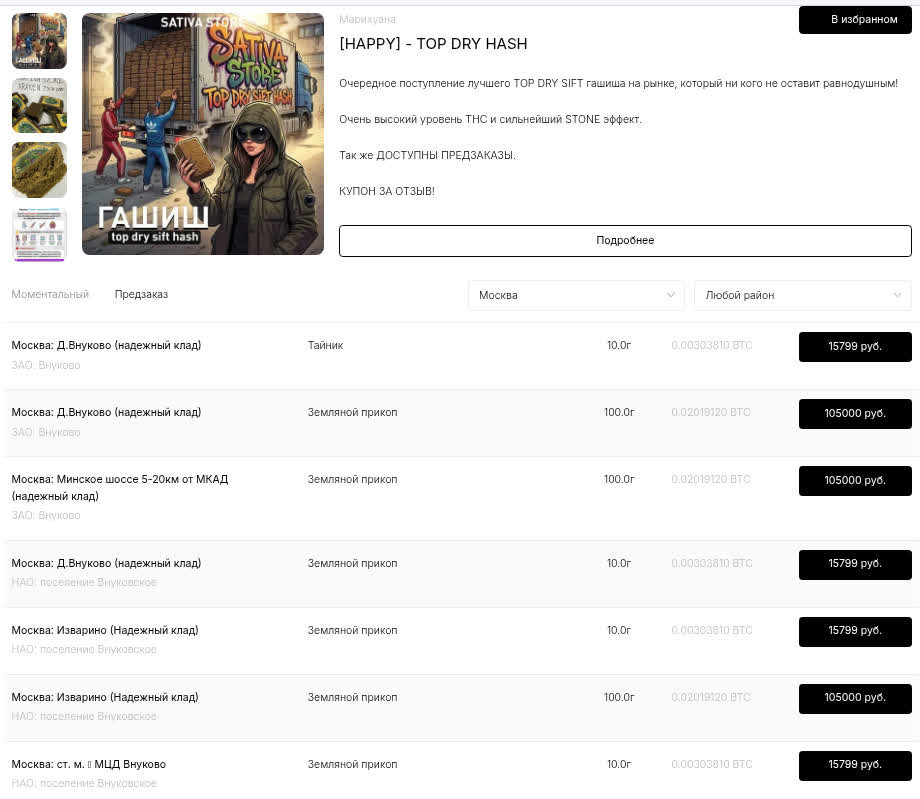
Task: Switch to the 'Предзаказ' tab
Action: coord(141,294)
